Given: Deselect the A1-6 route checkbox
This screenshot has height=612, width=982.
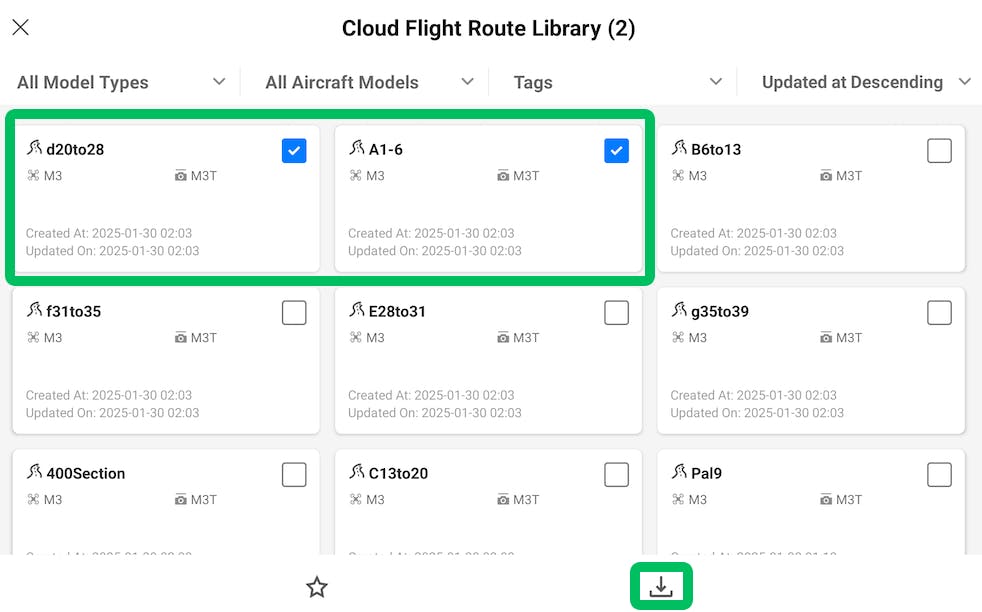Looking at the screenshot, I should point(617,151).
